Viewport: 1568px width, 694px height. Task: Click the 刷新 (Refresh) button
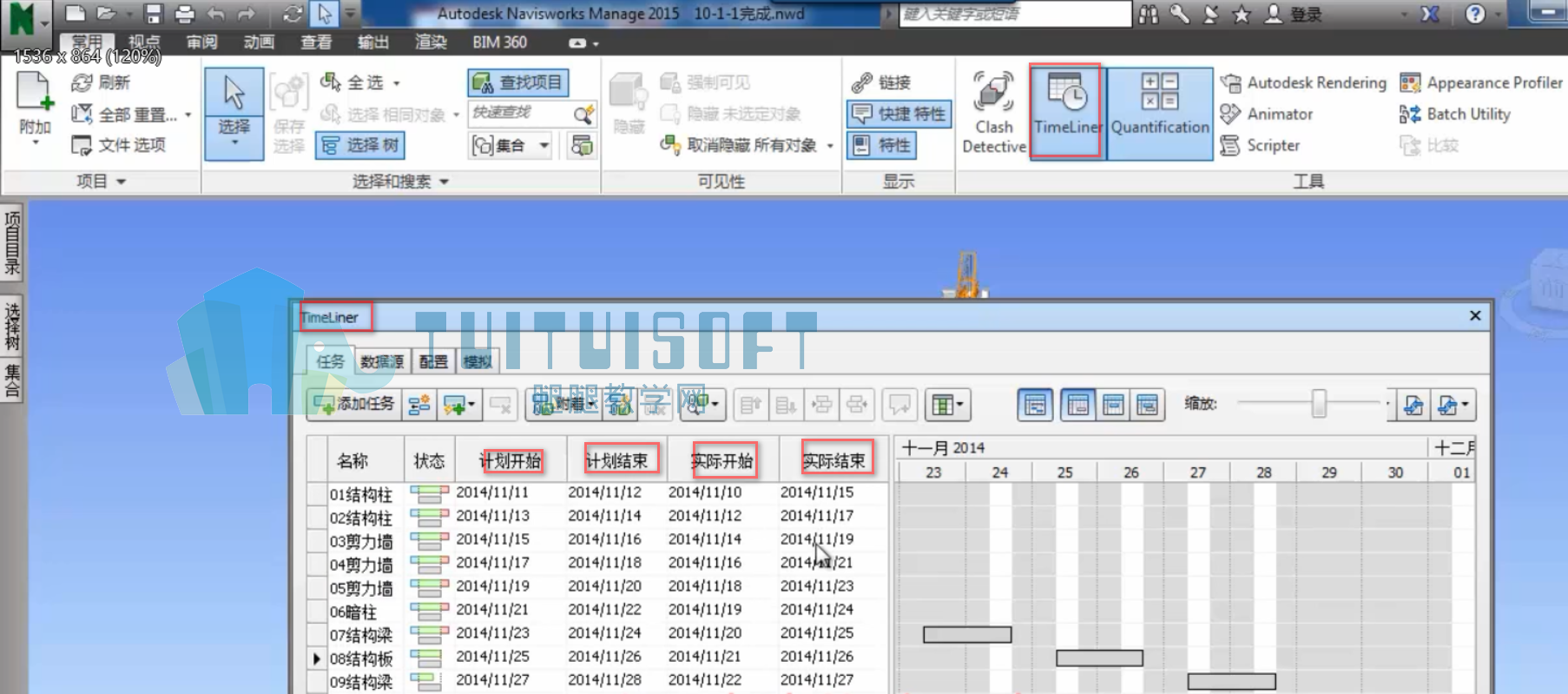tap(101, 83)
